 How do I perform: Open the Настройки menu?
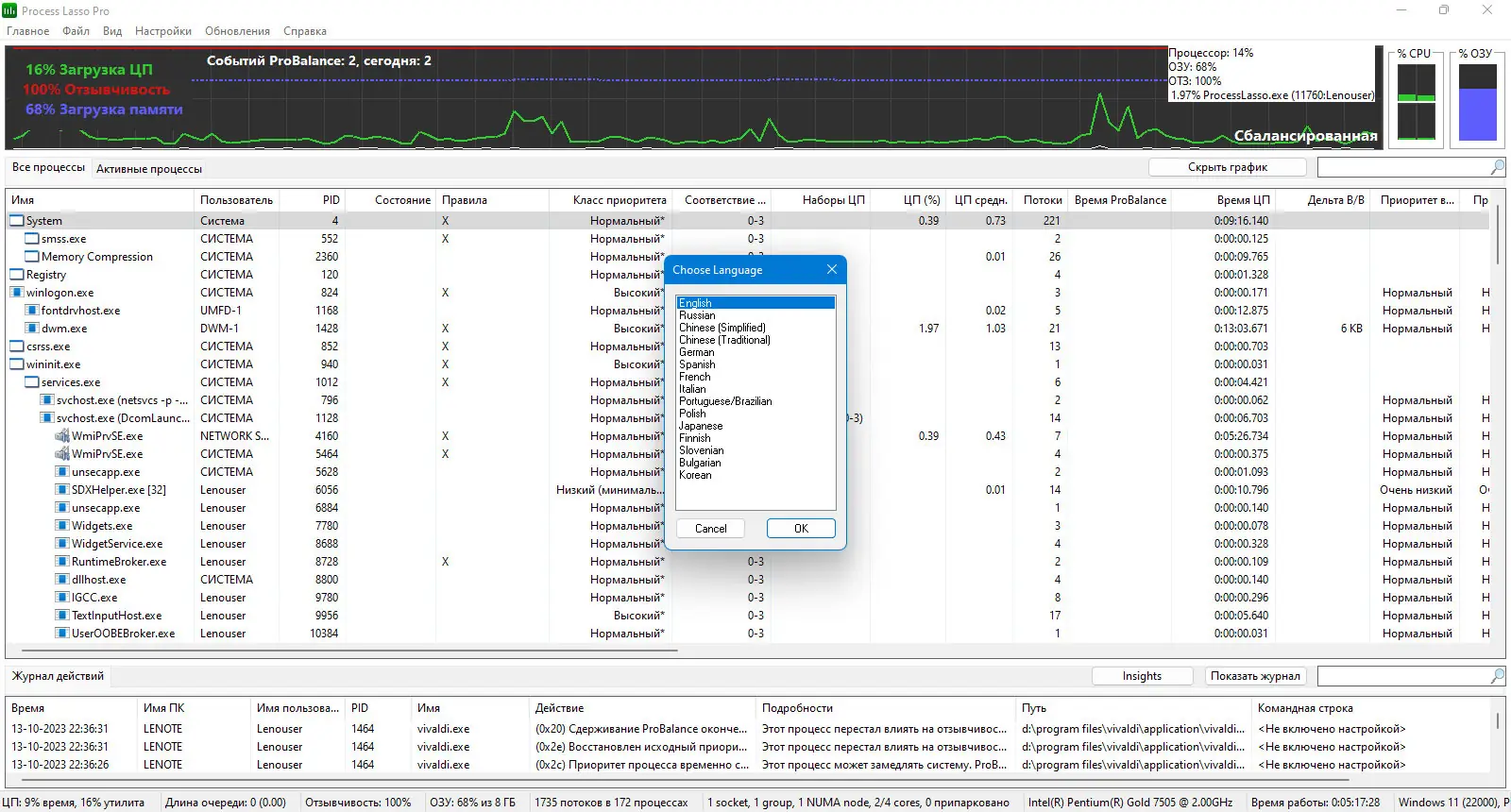click(x=163, y=31)
